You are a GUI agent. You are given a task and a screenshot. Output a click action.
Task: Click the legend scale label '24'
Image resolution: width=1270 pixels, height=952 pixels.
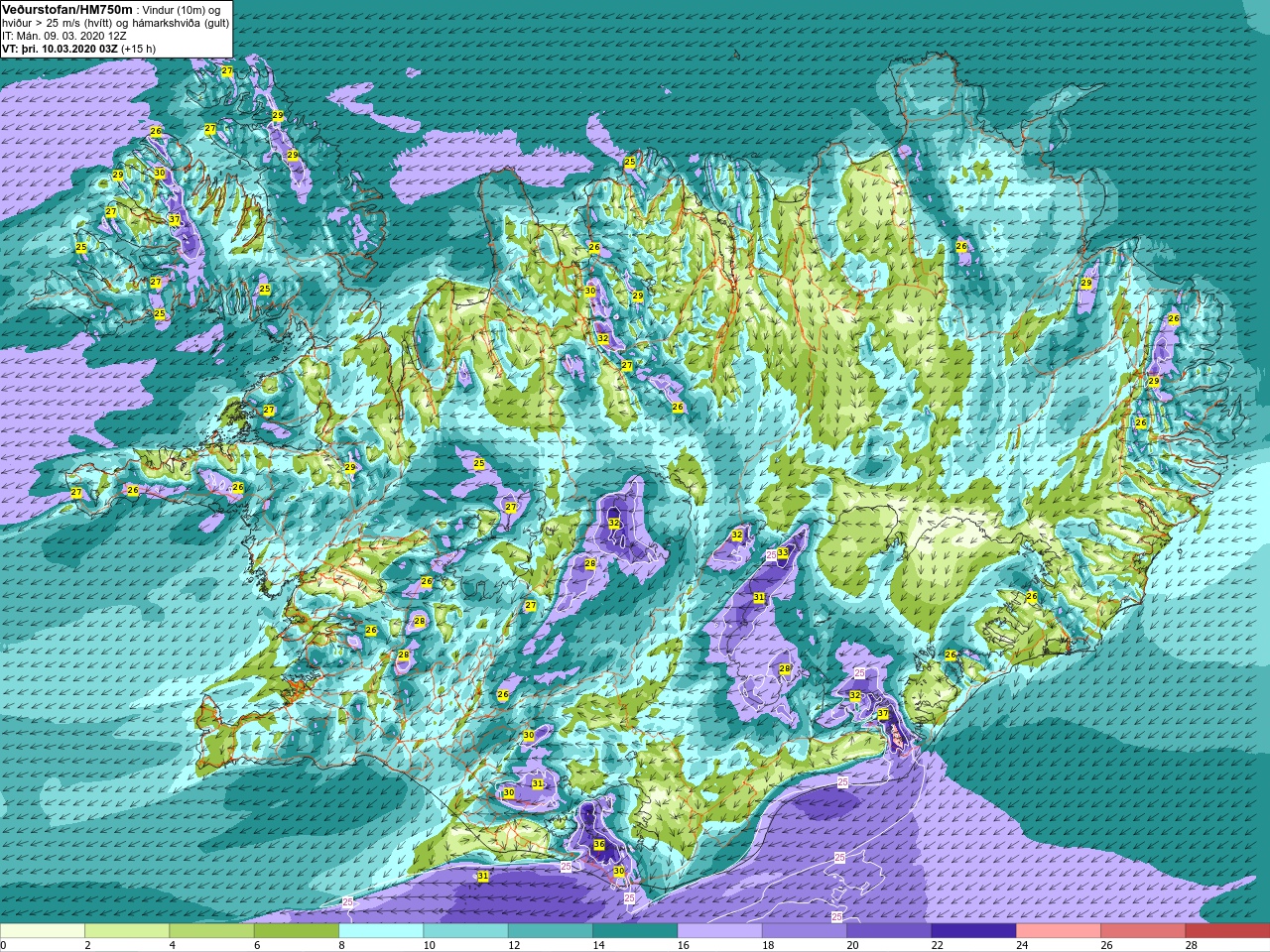(1022, 945)
